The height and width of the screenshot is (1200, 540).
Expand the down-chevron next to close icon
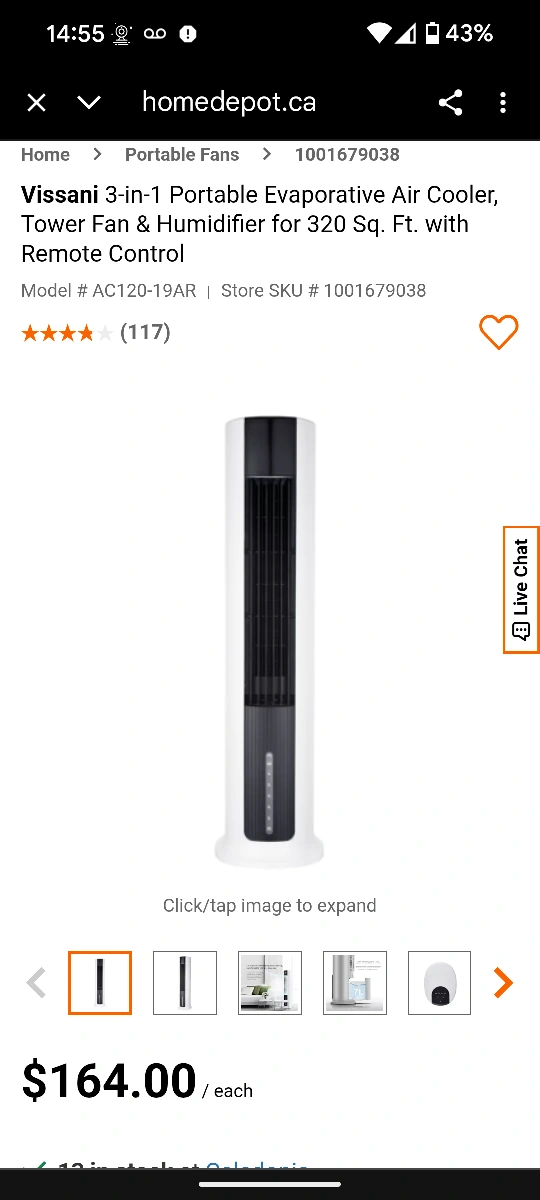tap(89, 102)
